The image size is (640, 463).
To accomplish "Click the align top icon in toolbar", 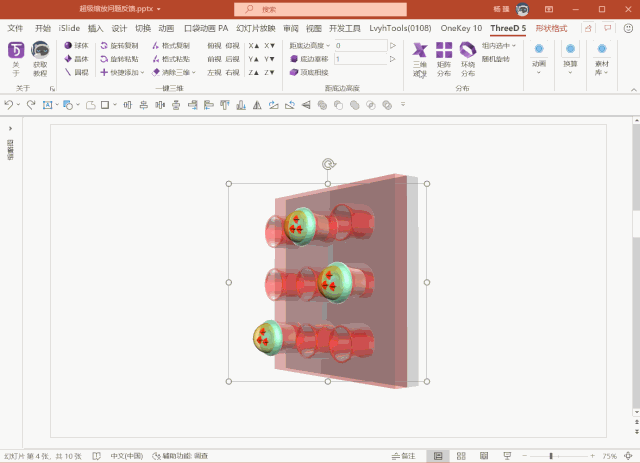I will tap(224, 105).
